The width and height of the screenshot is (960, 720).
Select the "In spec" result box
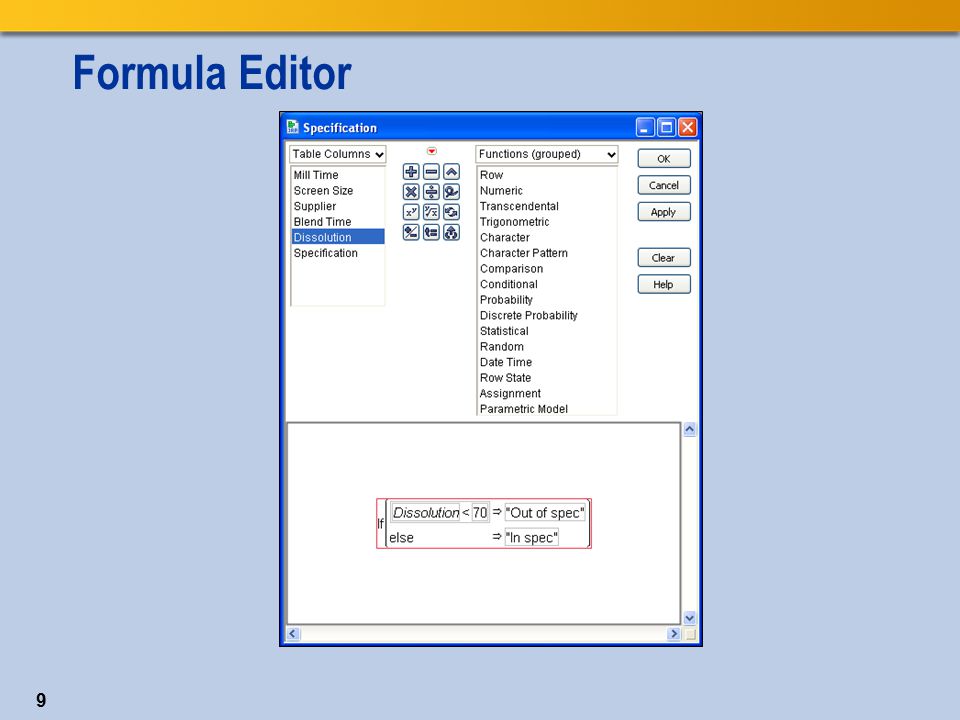[531, 538]
